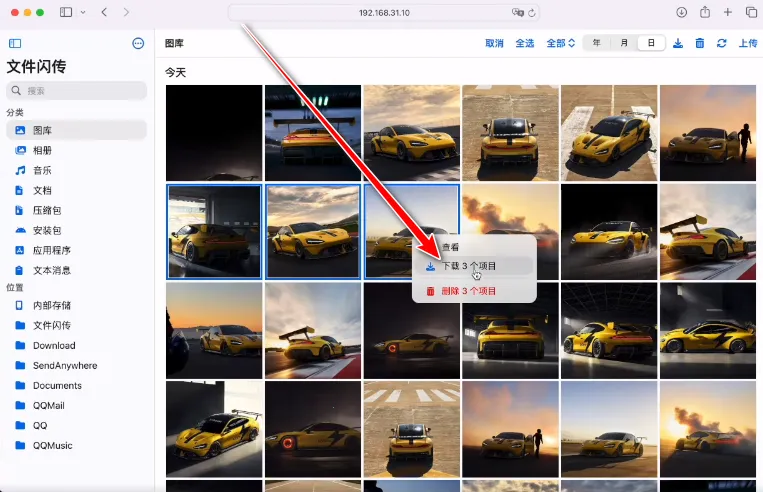Expand Safari sidebar dropdown chevron
Image resolution: width=763 pixels, height=492 pixels.
click(81, 12)
